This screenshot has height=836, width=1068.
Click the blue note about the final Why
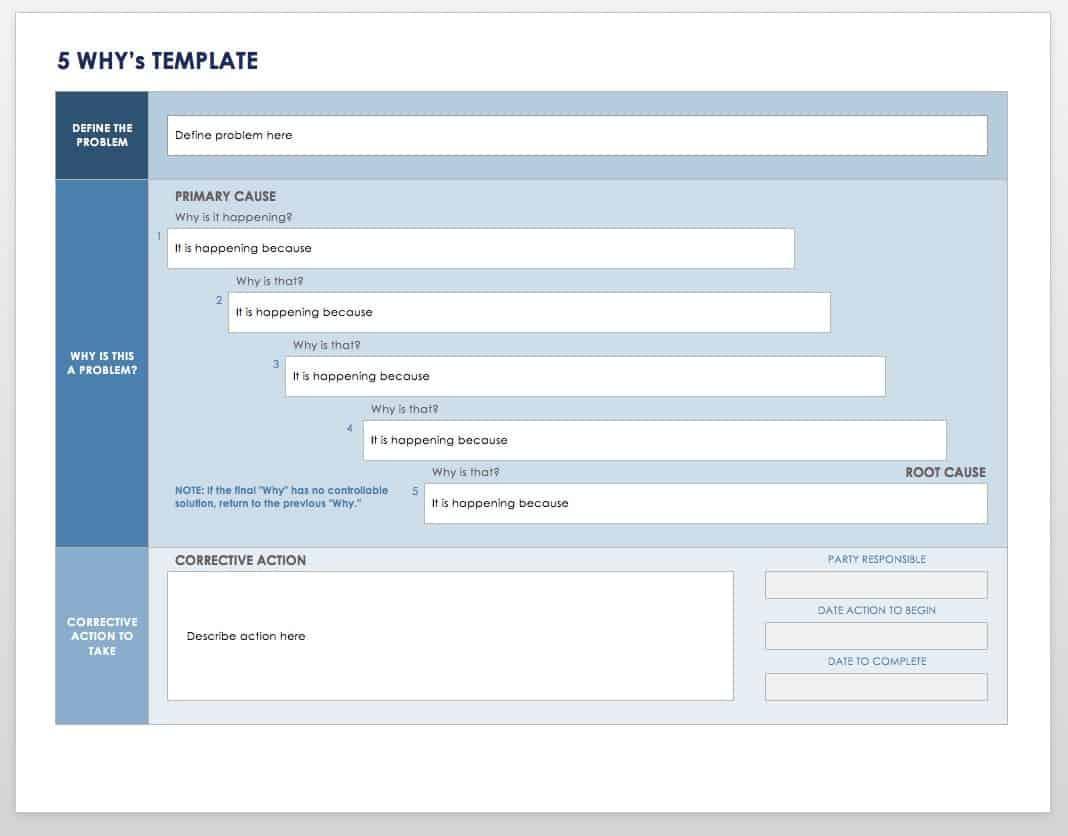point(280,496)
